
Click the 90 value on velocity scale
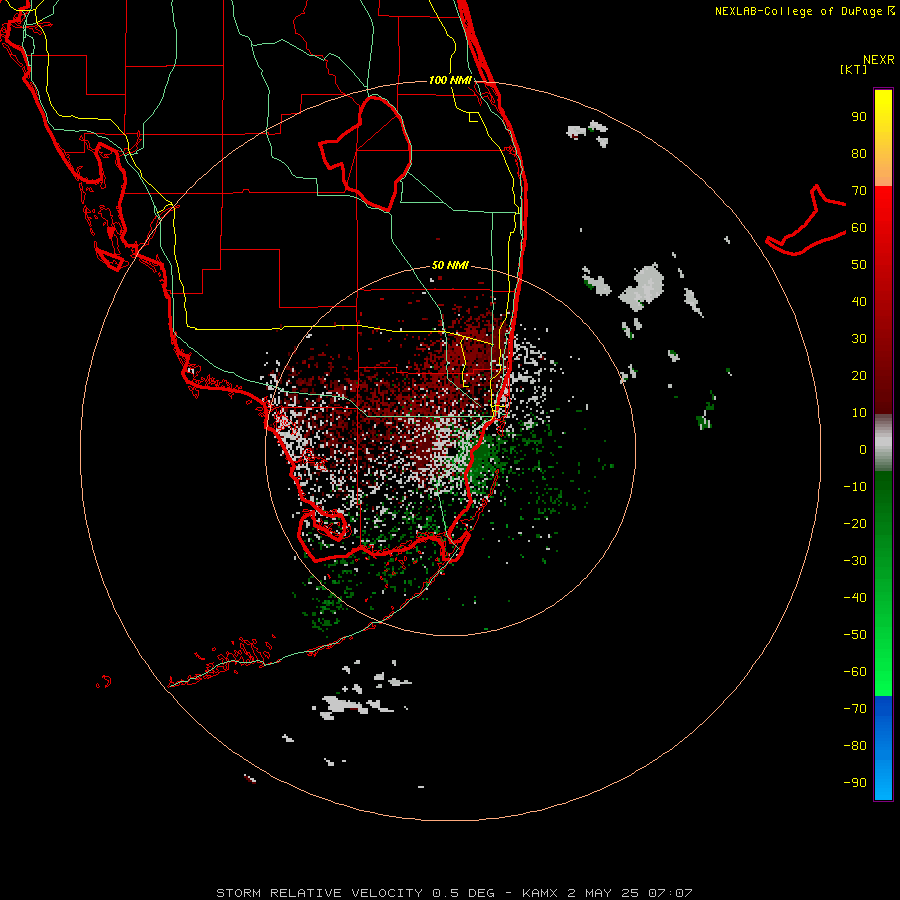tap(859, 117)
